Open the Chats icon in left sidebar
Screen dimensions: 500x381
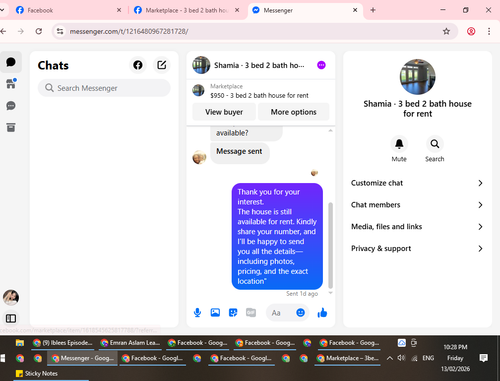[11, 62]
